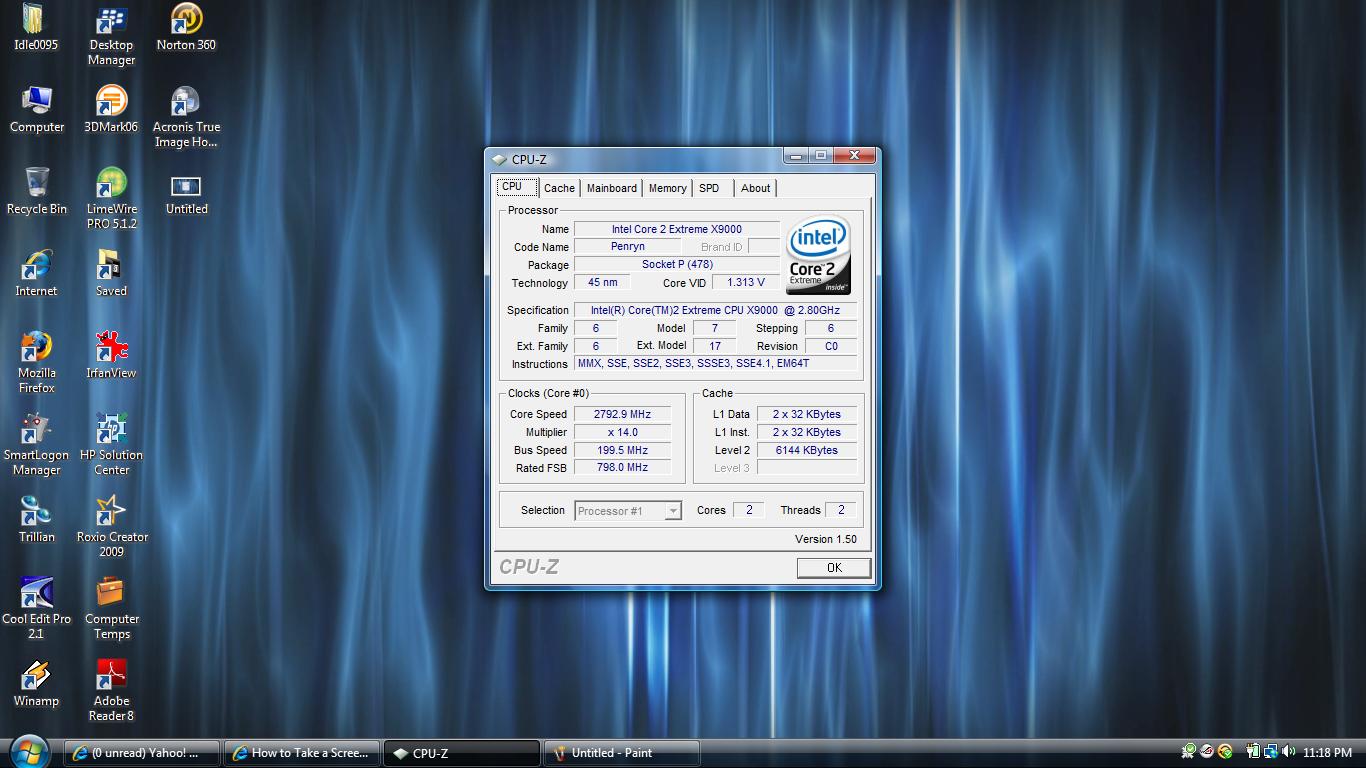Switch to the About tab

point(755,188)
